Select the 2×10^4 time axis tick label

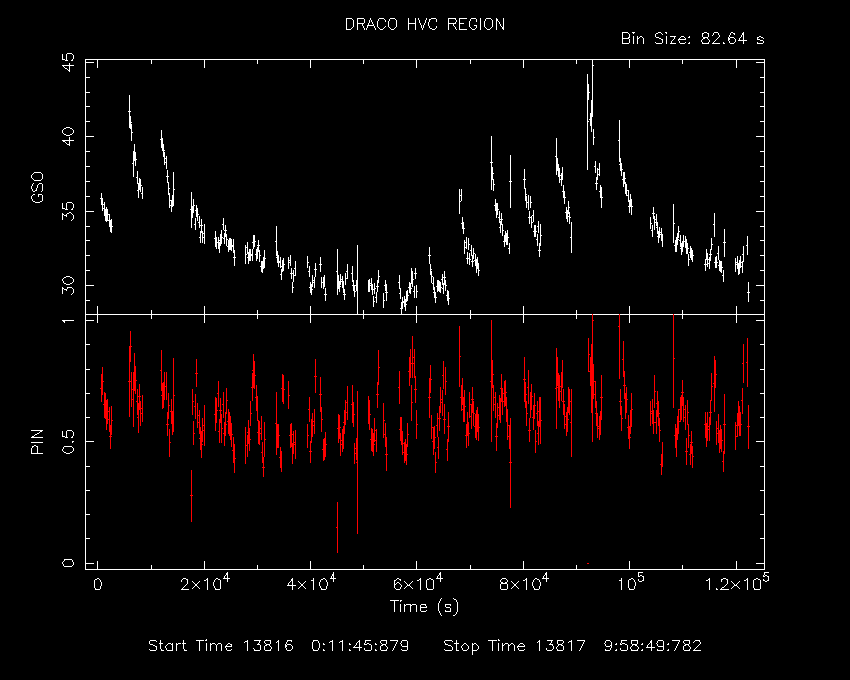(205, 583)
